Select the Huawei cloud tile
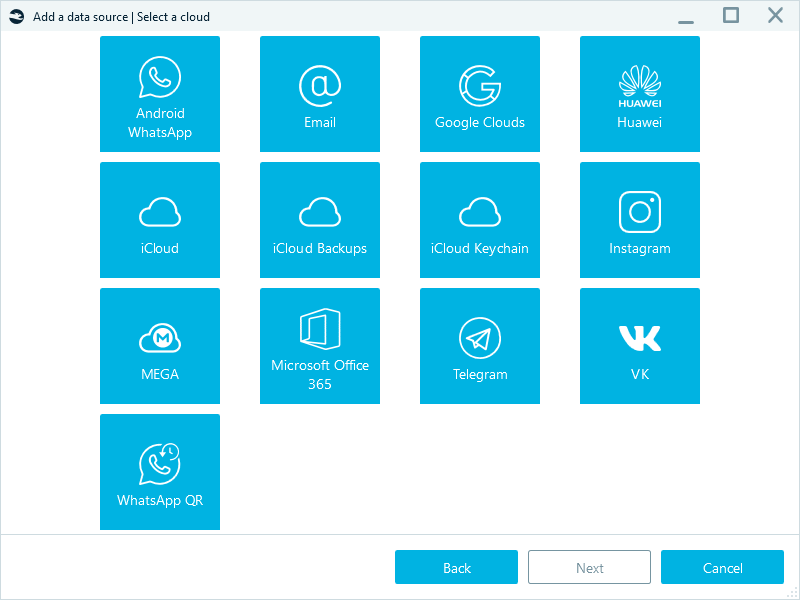This screenshot has width=800, height=600. [640, 94]
